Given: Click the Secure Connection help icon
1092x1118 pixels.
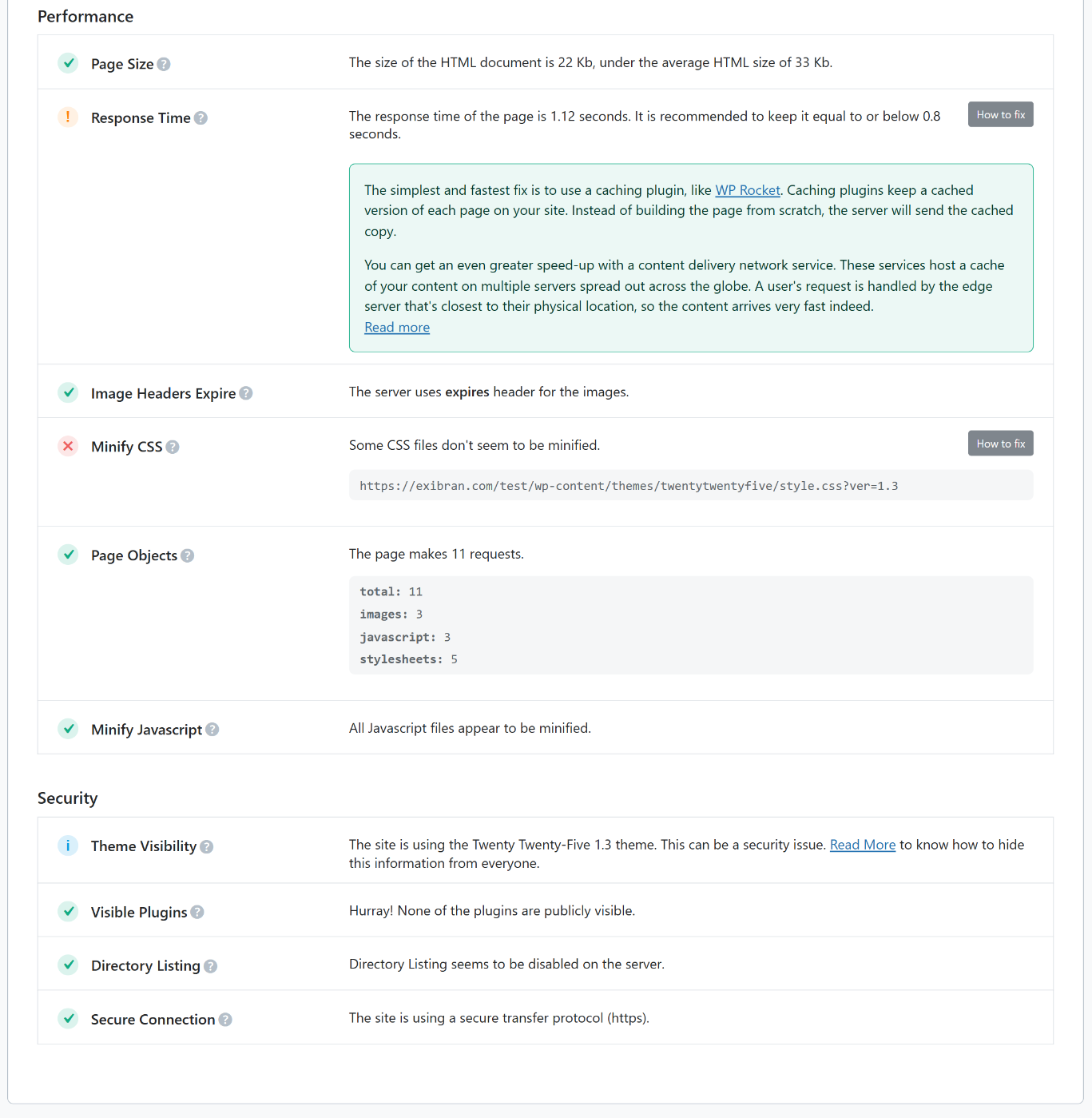Looking at the screenshot, I should click(x=225, y=1020).
